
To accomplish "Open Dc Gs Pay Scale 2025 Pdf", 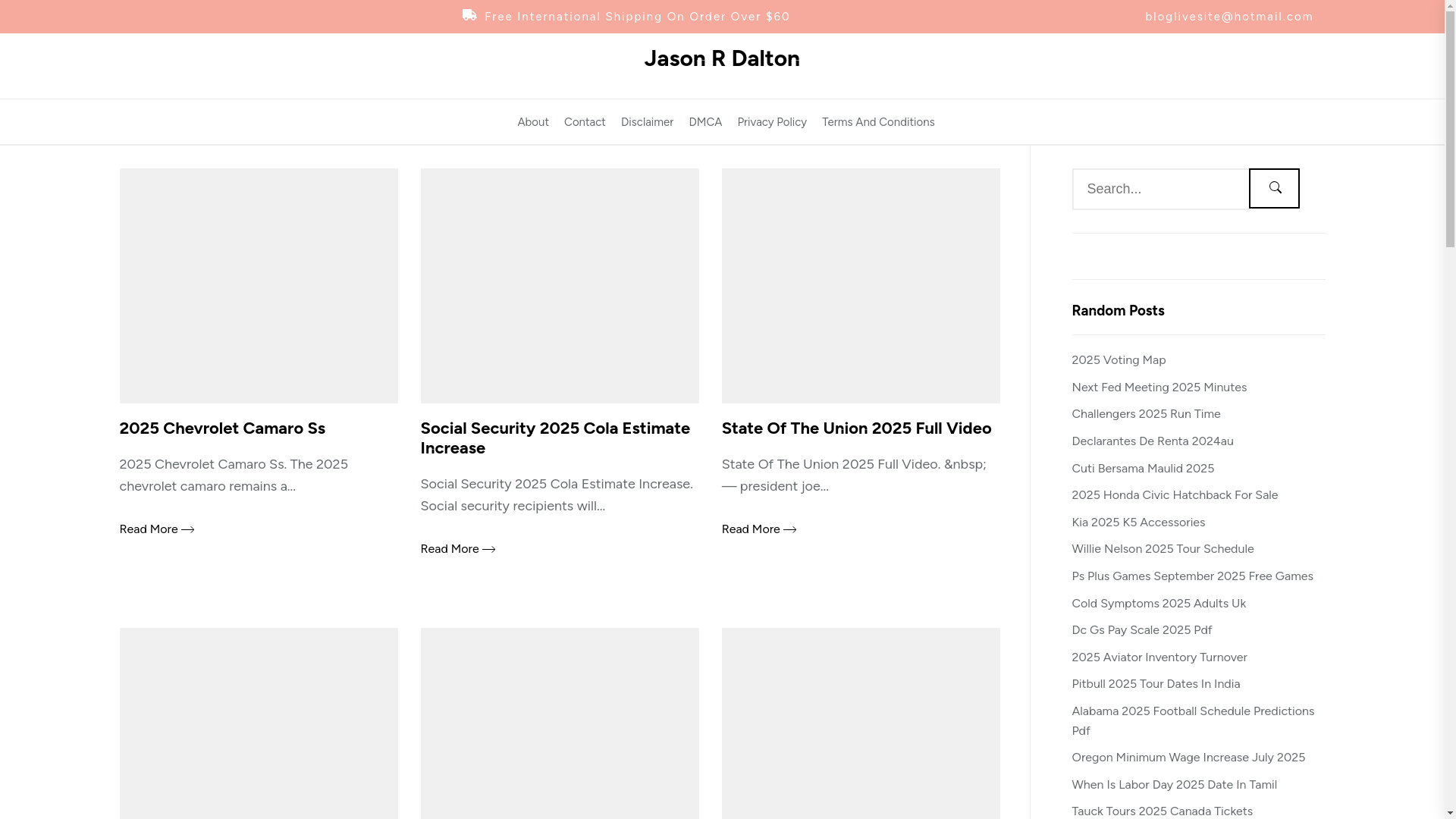I will (x=1141, y=630).
